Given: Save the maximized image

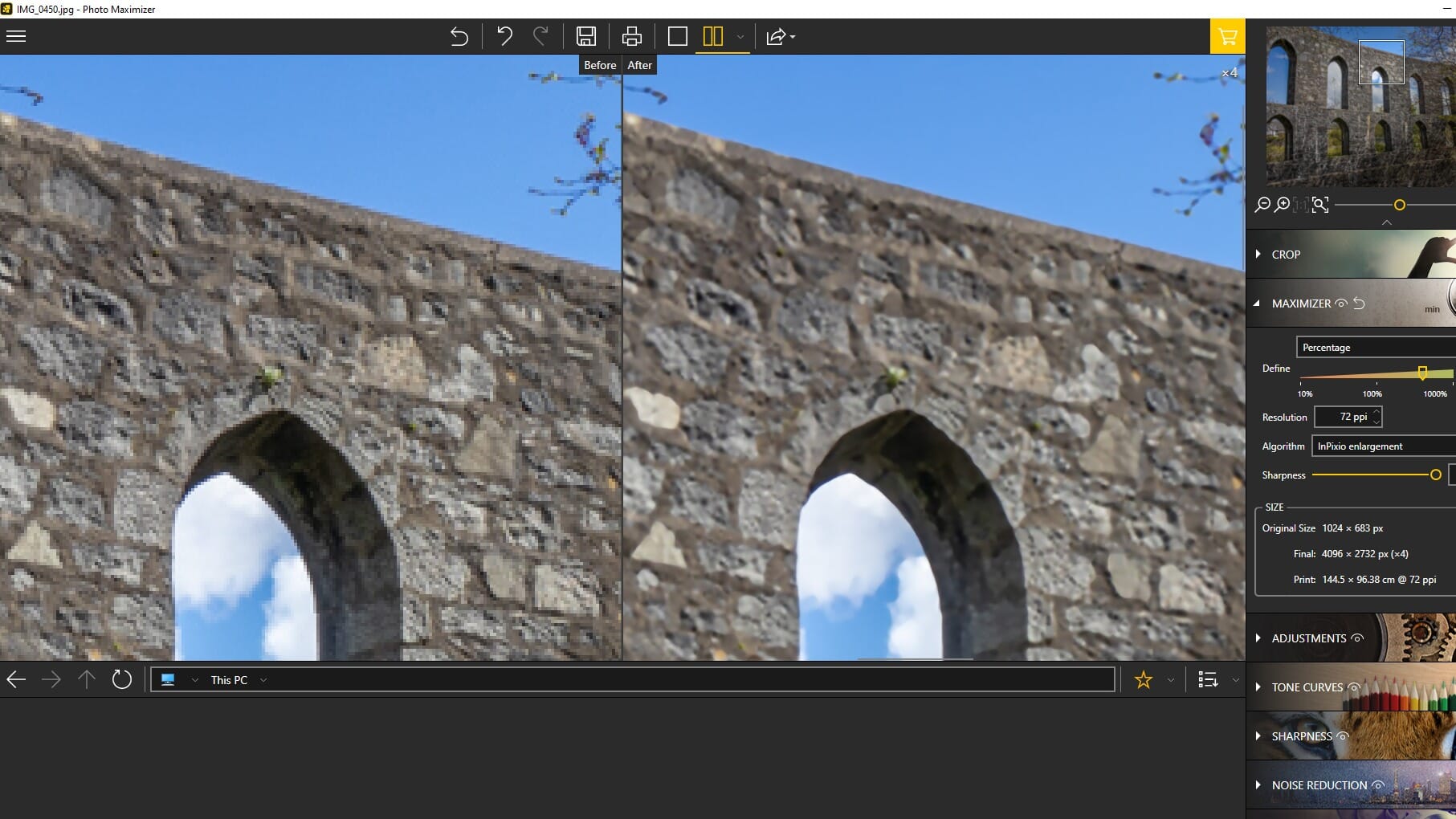Looking at the screenshot, I should (586, 36).
